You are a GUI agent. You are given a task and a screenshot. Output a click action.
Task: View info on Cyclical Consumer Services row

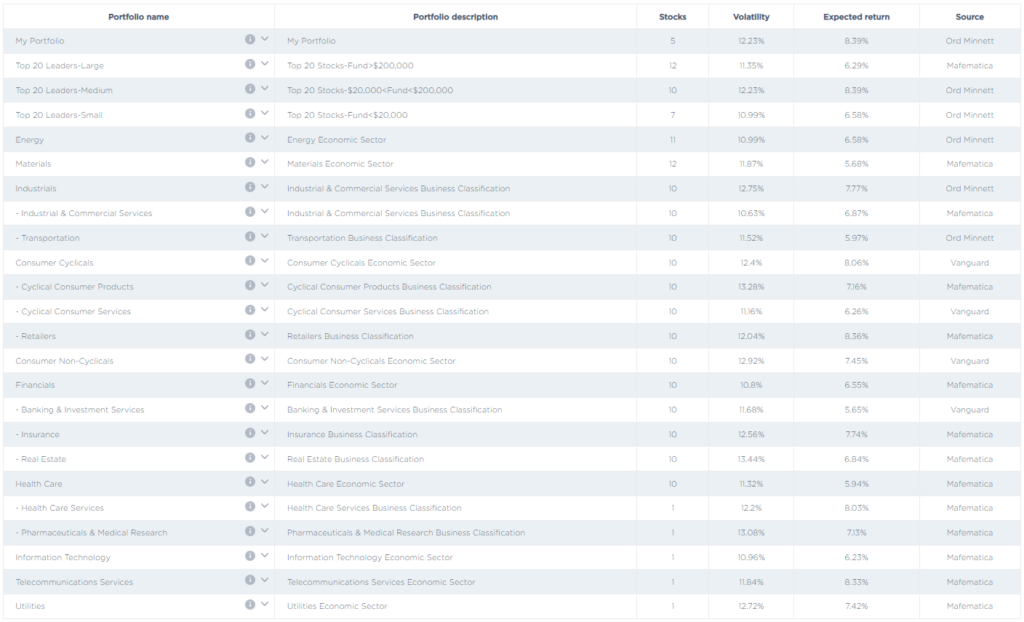click(250, 310)
